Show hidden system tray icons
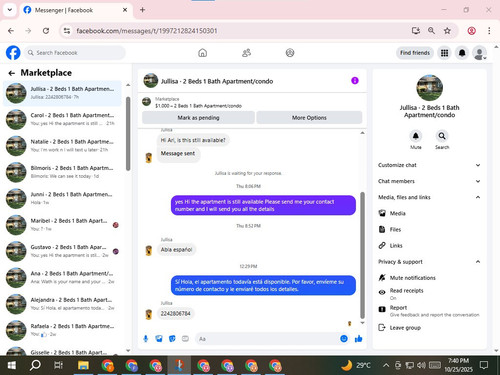The image size is (500, 375). pyautogui.click(x=386, y=365)
